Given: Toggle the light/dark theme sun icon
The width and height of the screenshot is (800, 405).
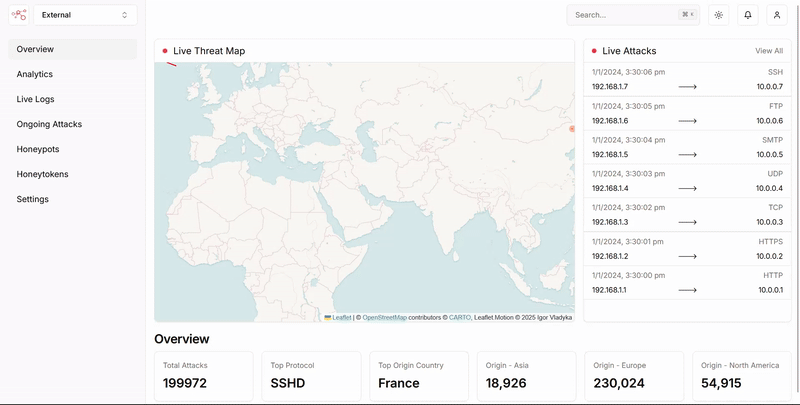Looking at the screenshot, I should pyautogui.click(x=718, y=15).
